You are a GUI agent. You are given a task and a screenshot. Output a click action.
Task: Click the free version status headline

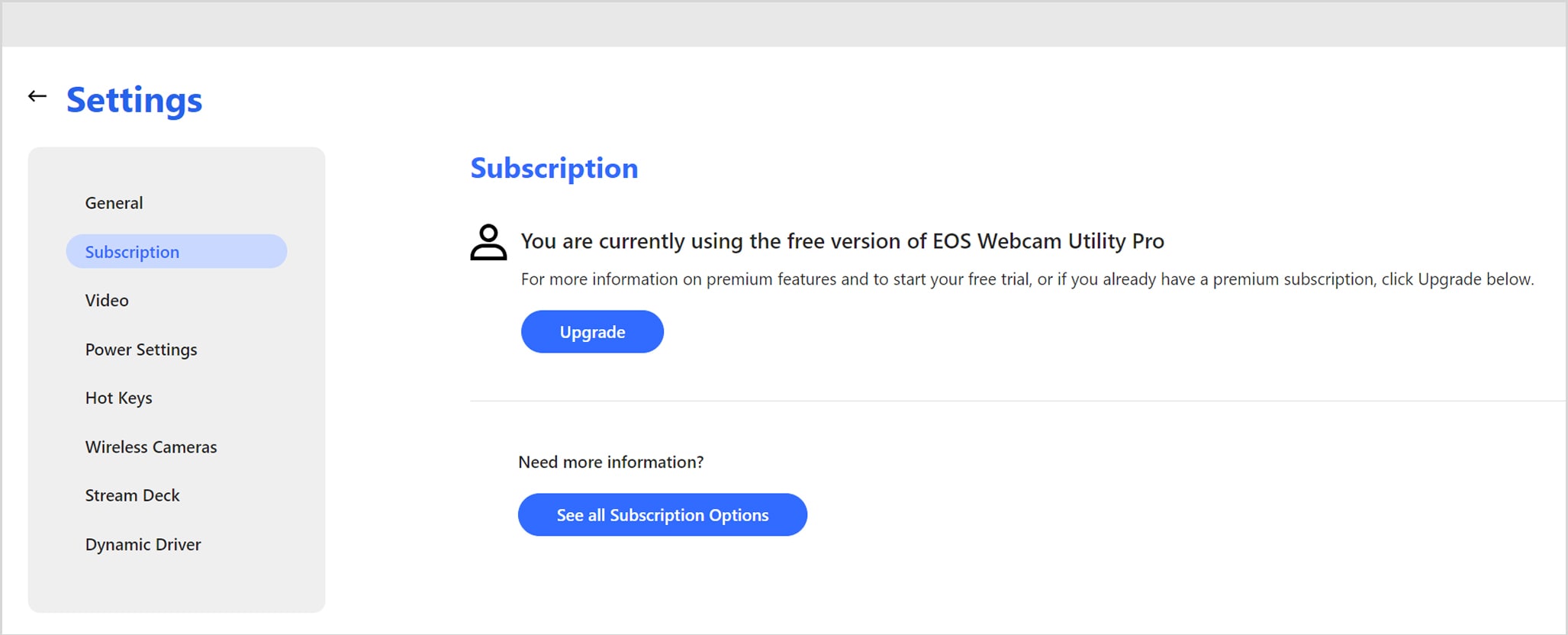coord(842,241)
